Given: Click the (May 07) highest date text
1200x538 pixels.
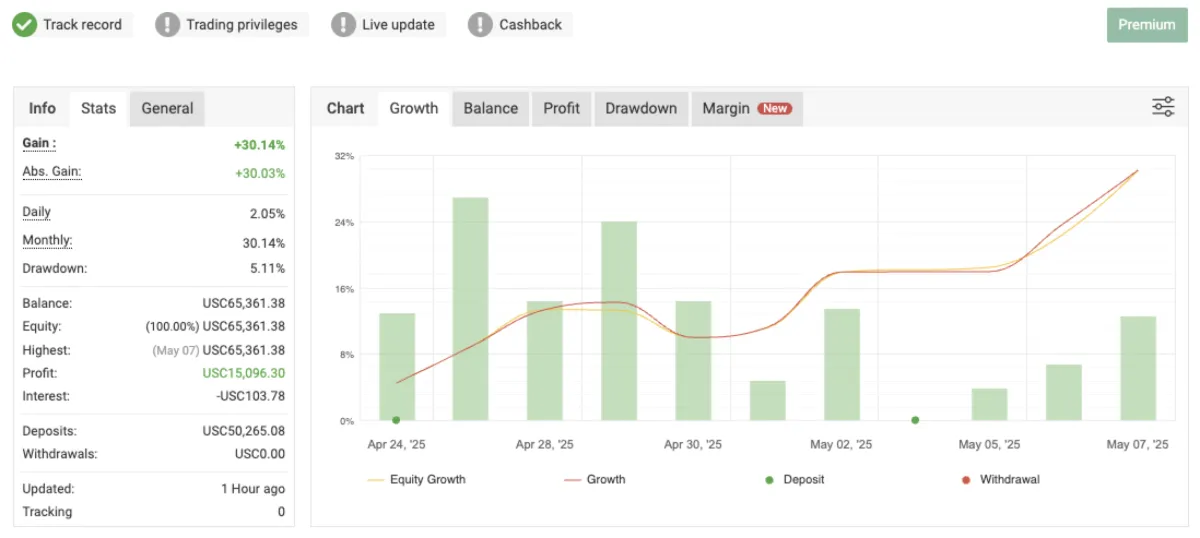Looking at the screenshot, I should [x=175, y=350].
